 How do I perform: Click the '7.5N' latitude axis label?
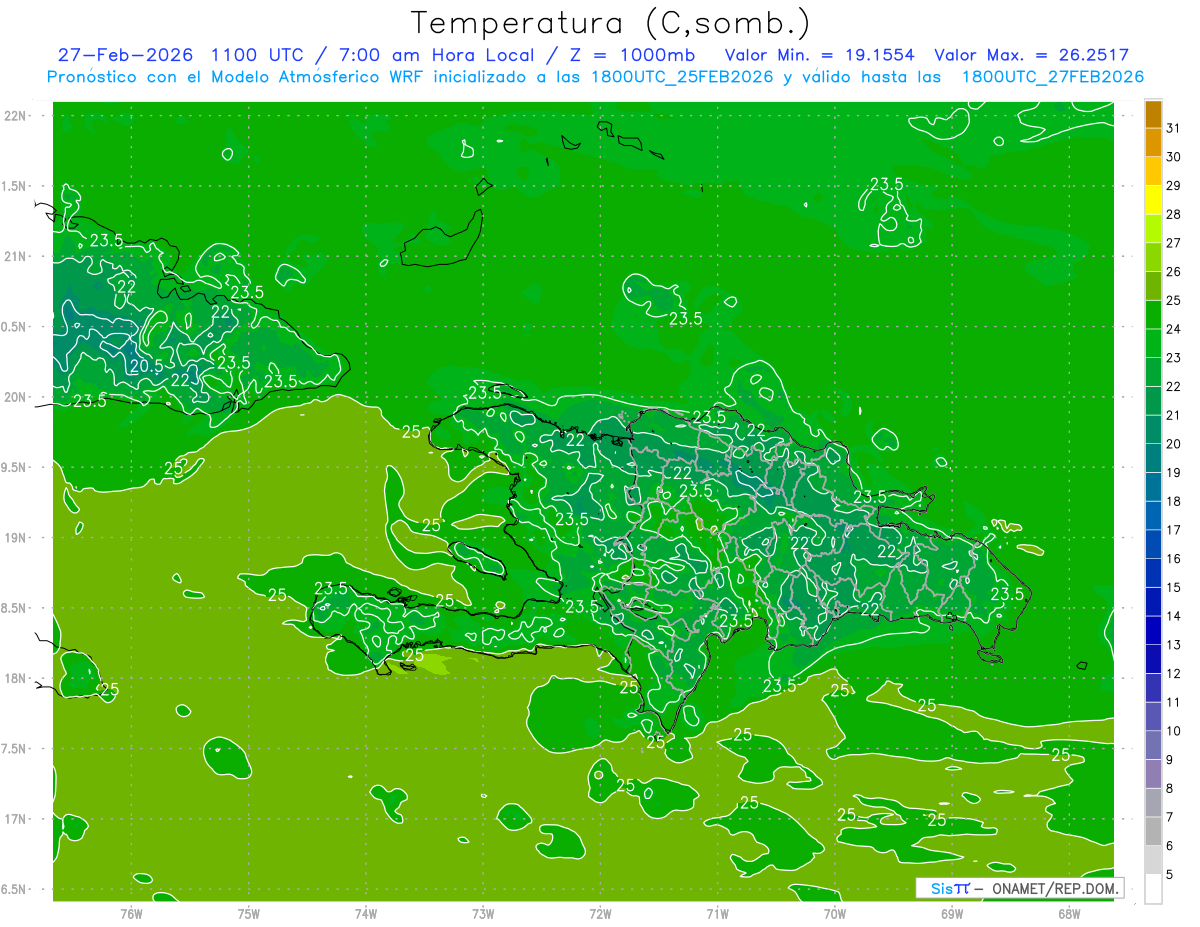tap(16, 749)
